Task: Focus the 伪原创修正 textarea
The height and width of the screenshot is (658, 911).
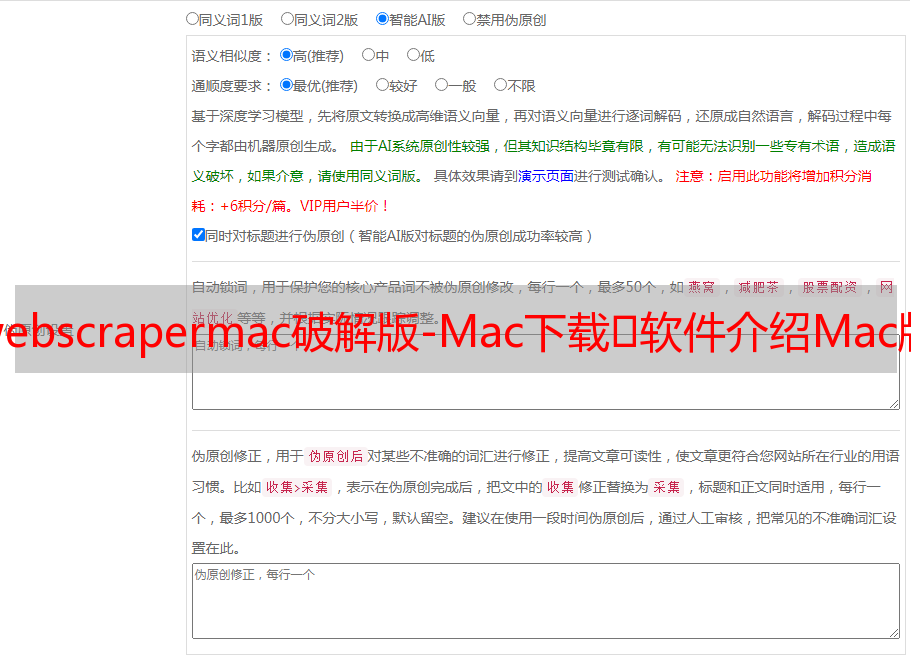Action: tap(546, 601)
